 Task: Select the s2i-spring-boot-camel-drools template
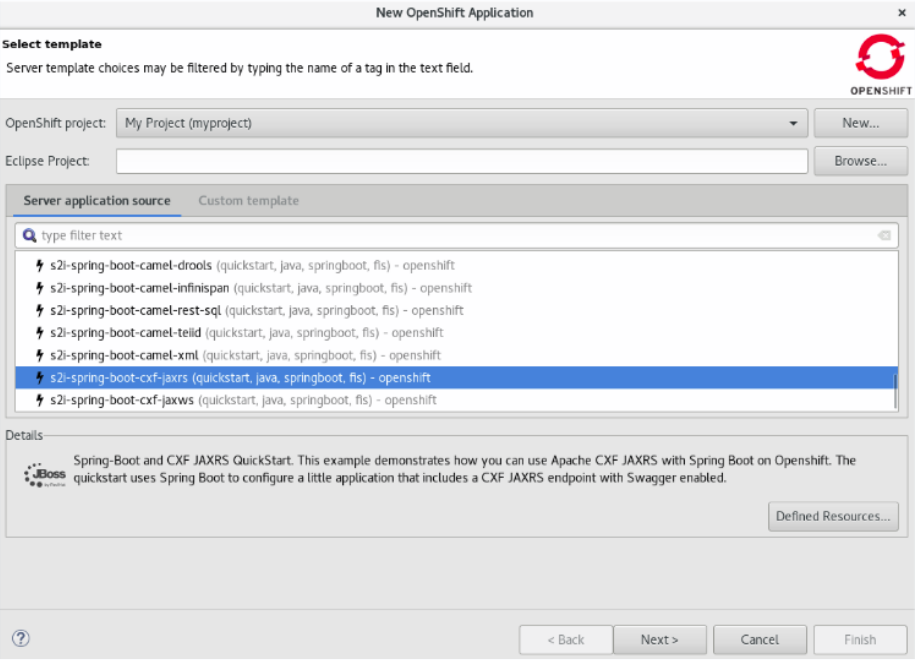pos(456,266)
